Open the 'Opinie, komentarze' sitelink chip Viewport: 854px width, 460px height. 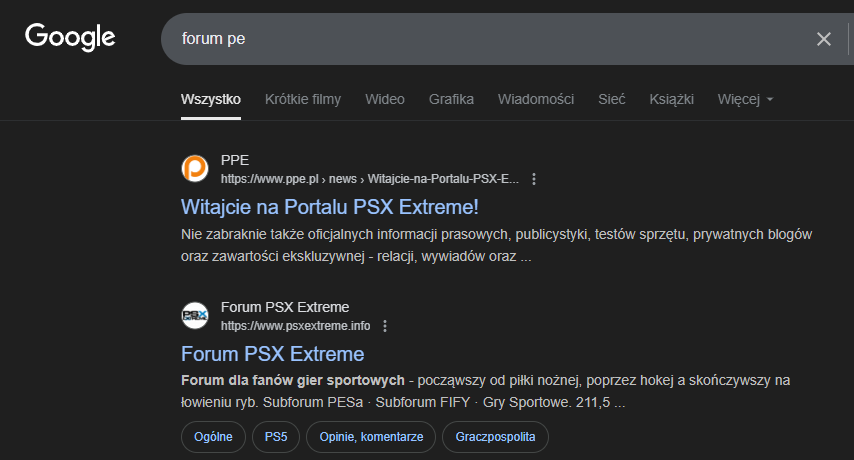click(371, 437)
